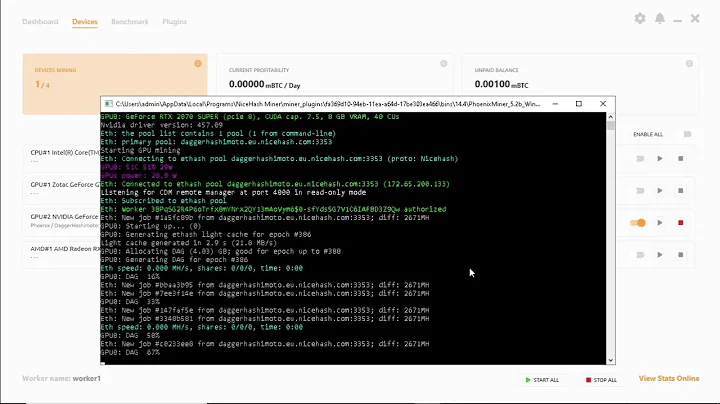The image size is (720, 404).
Task: Close the PhoenixMiner console window
Action: point(603,104)
